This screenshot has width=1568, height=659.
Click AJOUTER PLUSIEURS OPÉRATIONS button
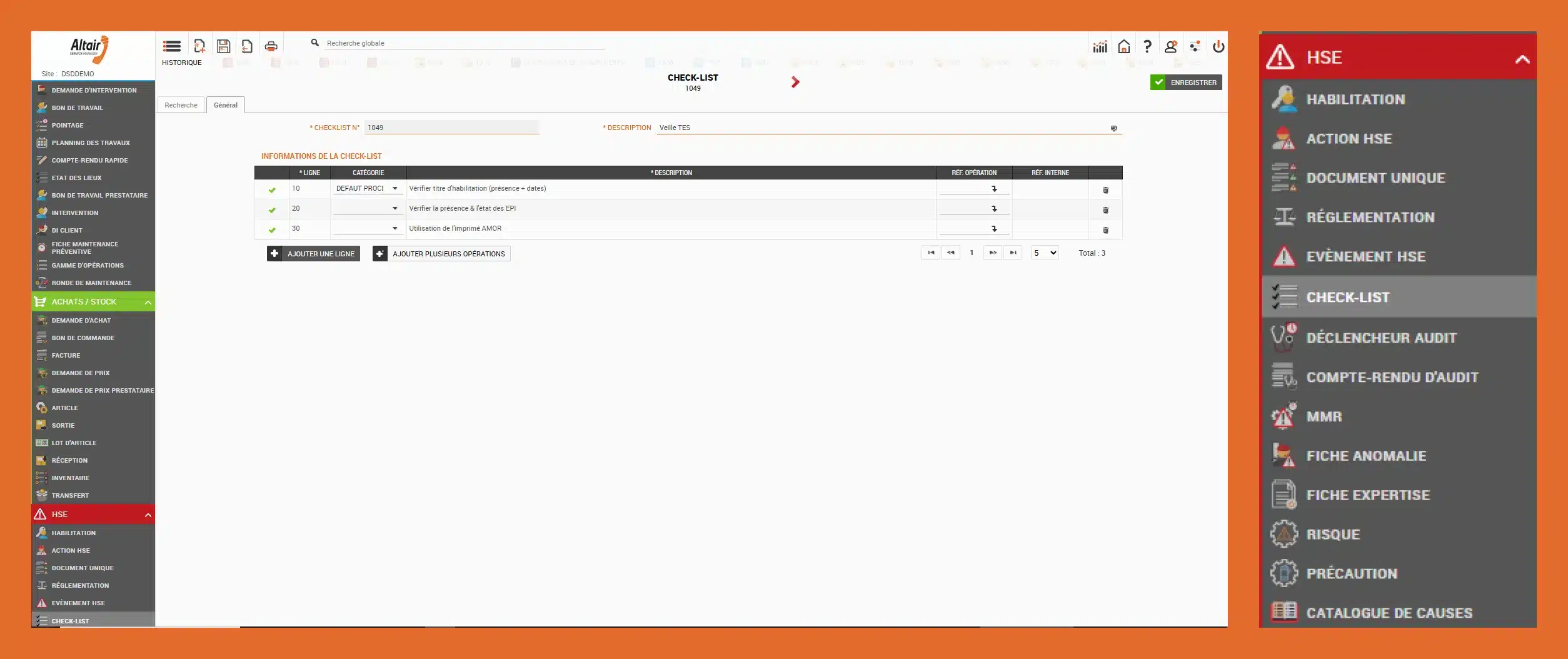[441, 254]
